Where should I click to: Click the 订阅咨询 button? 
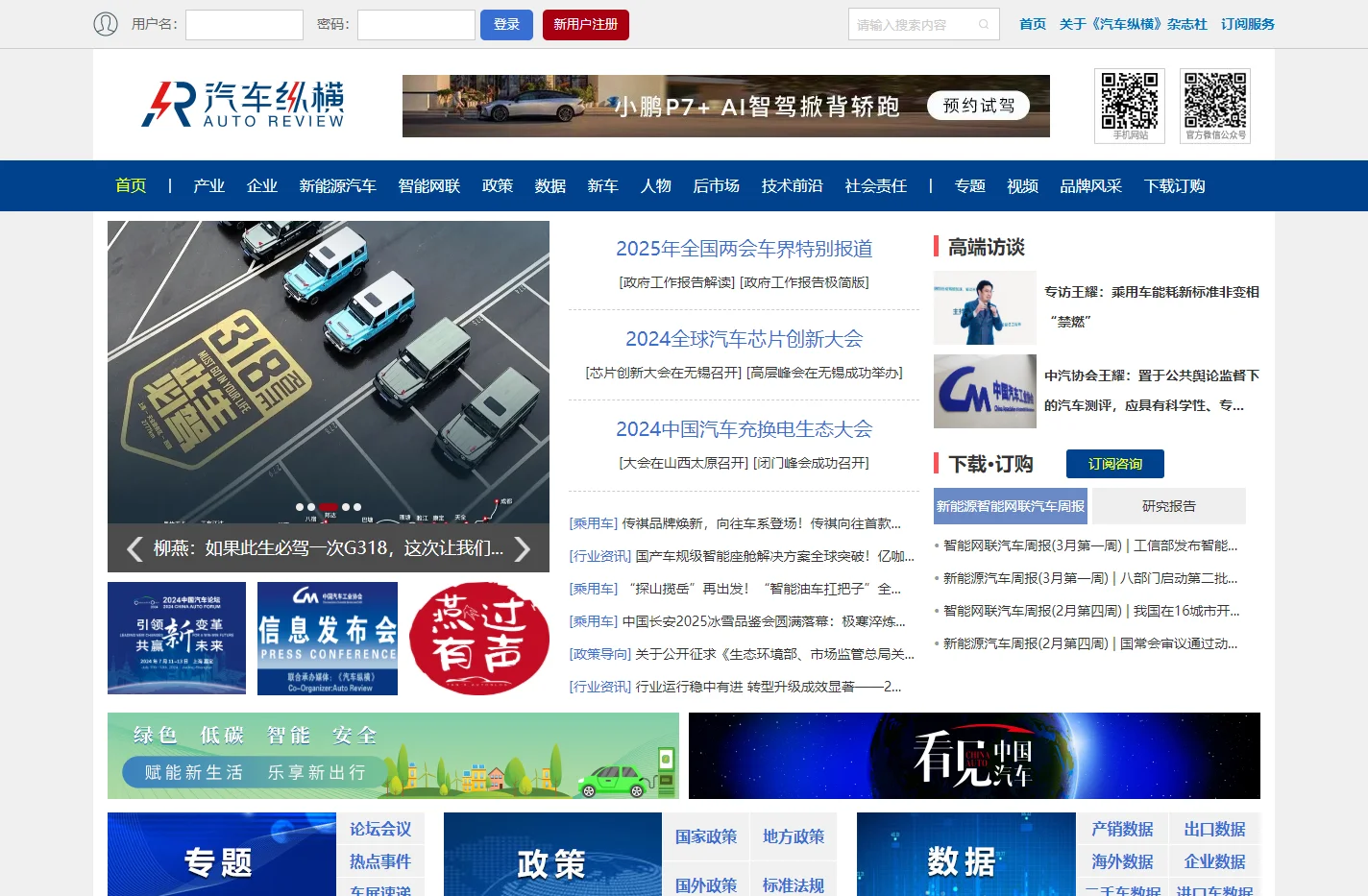pyautogui.click(x=1115, y=464)
